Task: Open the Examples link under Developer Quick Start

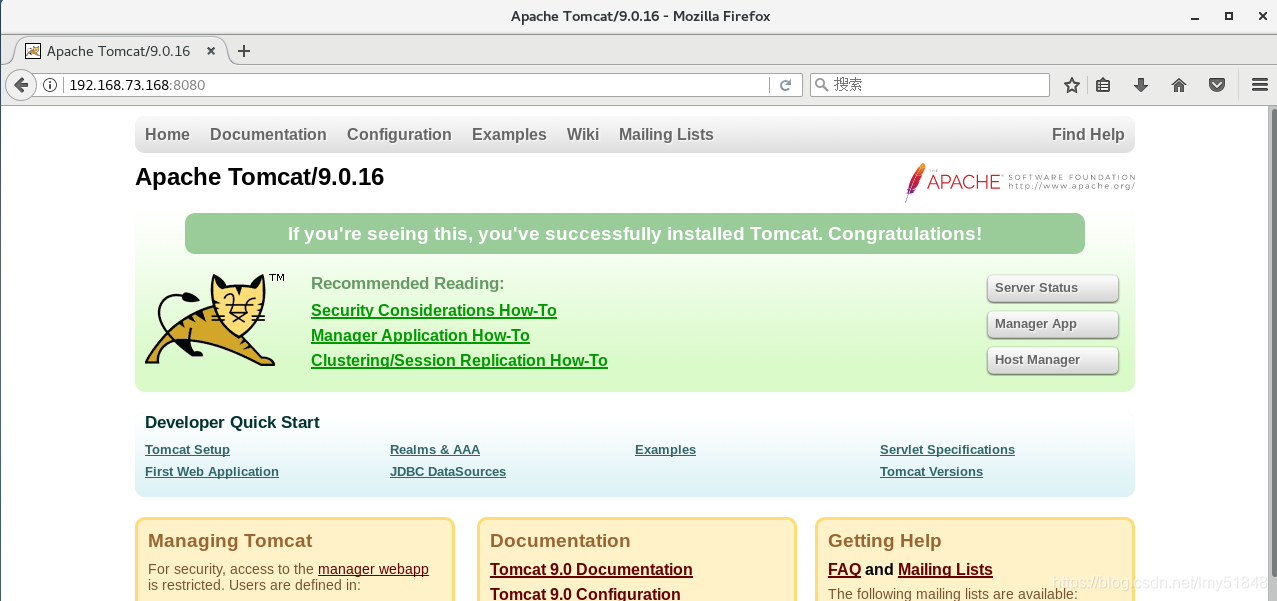Action: point(665,450)
